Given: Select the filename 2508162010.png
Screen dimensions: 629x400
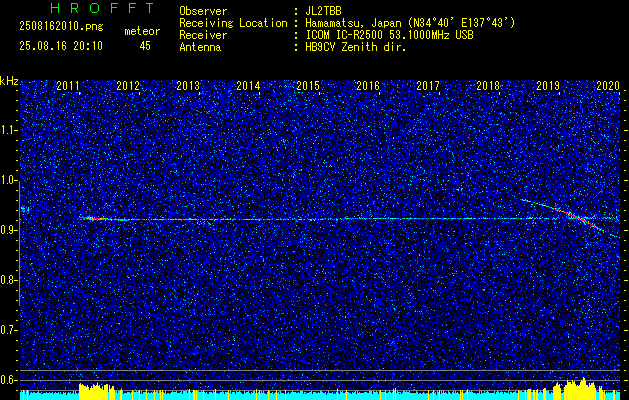Looking at the screenshot, I should pos(61,27).
